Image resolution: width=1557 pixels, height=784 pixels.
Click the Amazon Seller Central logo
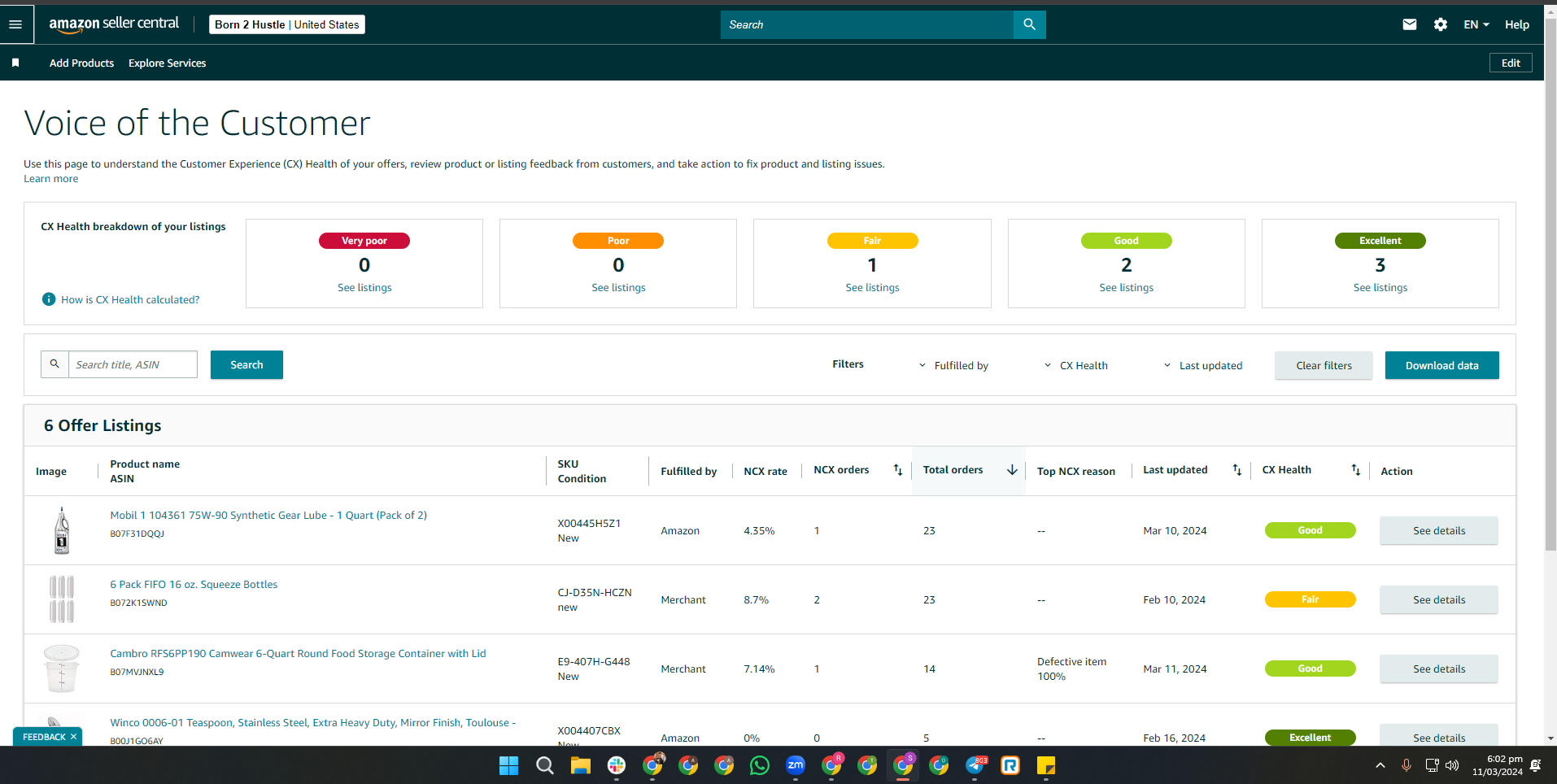click(x=114, y=24)
